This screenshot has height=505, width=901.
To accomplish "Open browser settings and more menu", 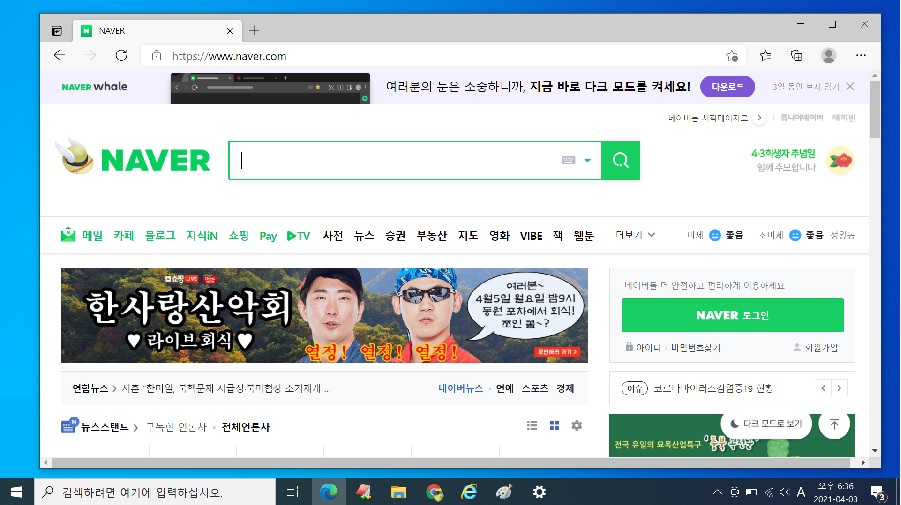I will click(860, 55).
